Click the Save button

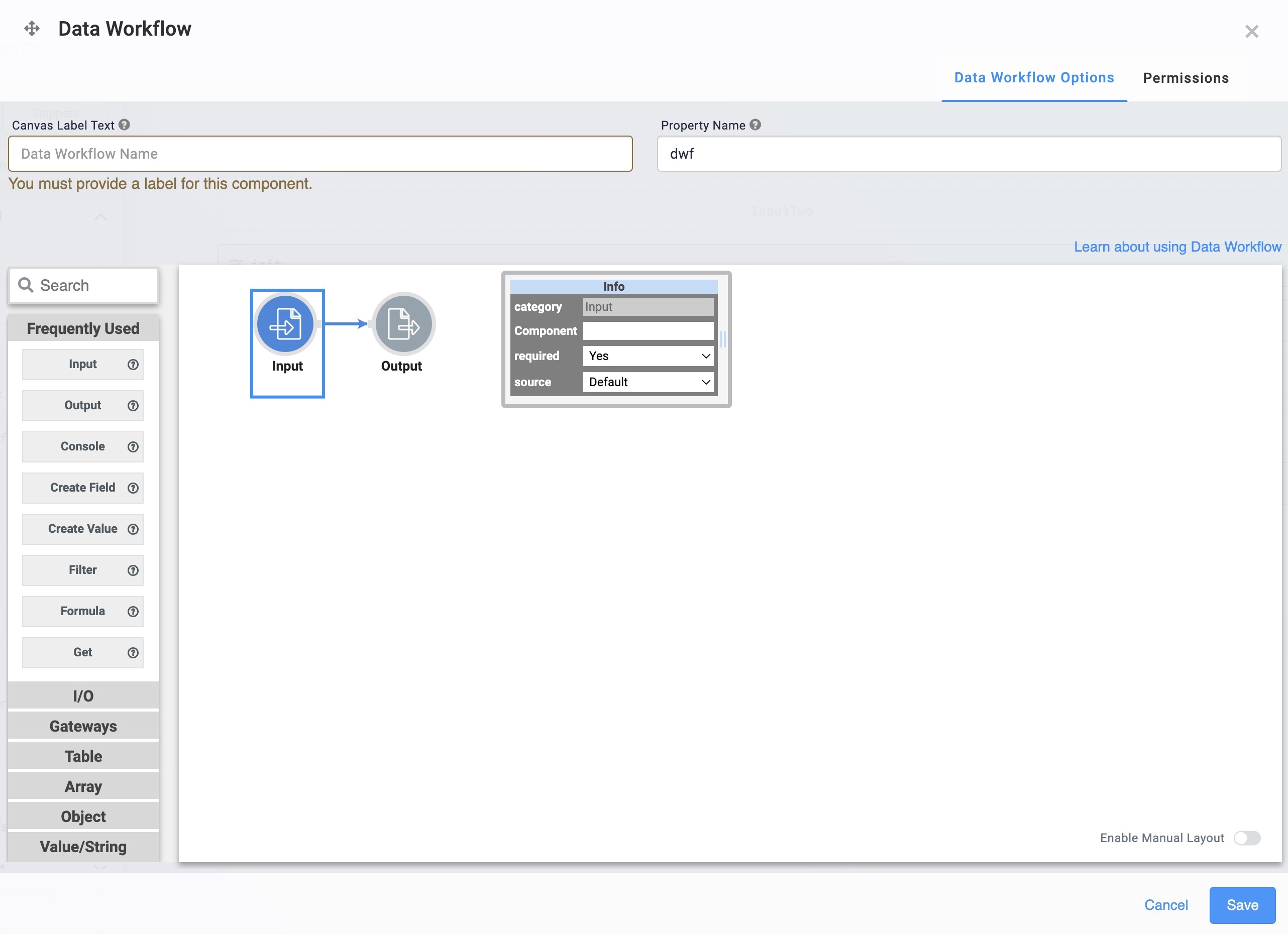[x=1242, y=905]
